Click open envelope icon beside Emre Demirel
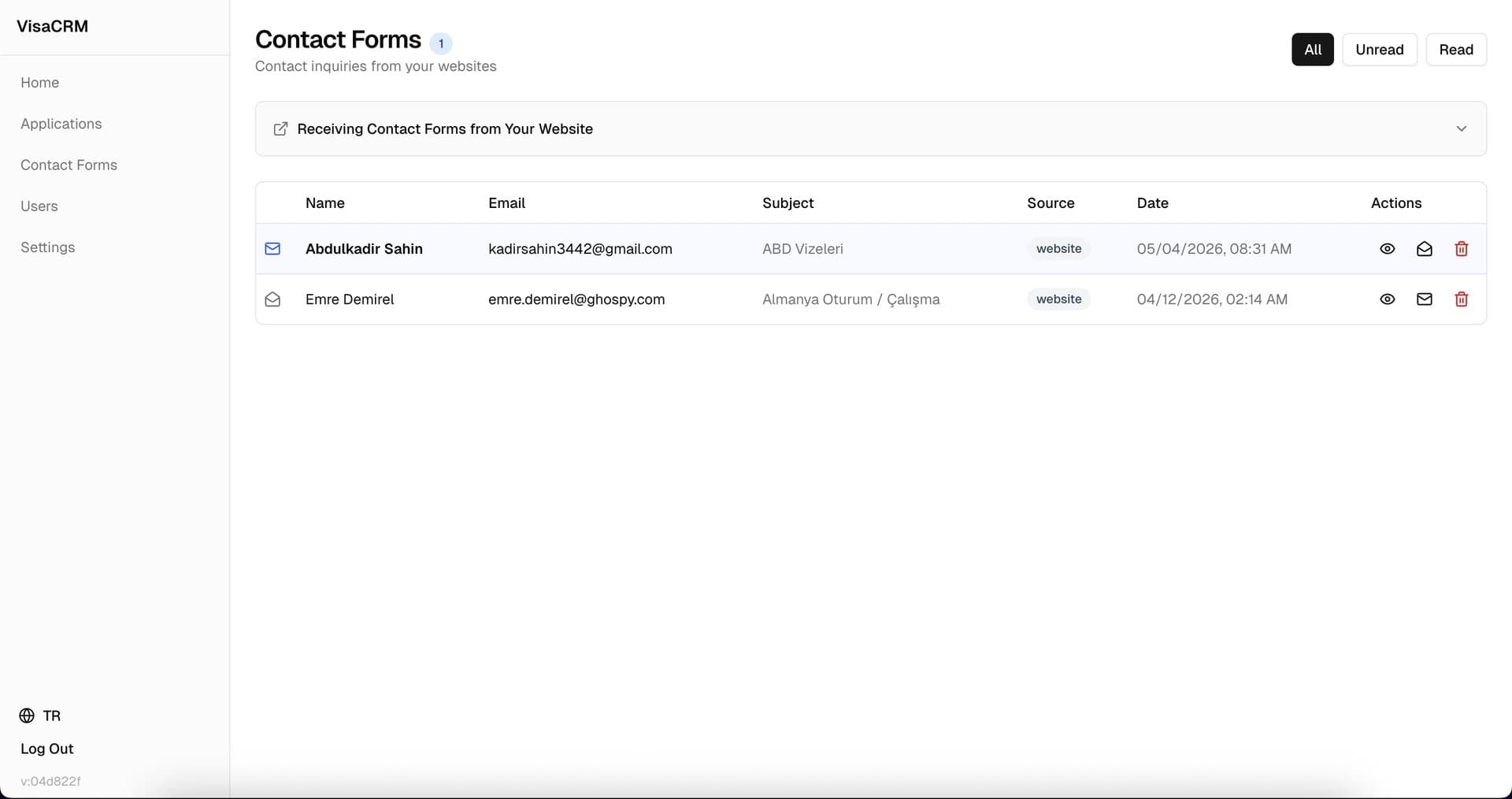This screenshot has width=1512, height=799. click(x=272, y=299)
